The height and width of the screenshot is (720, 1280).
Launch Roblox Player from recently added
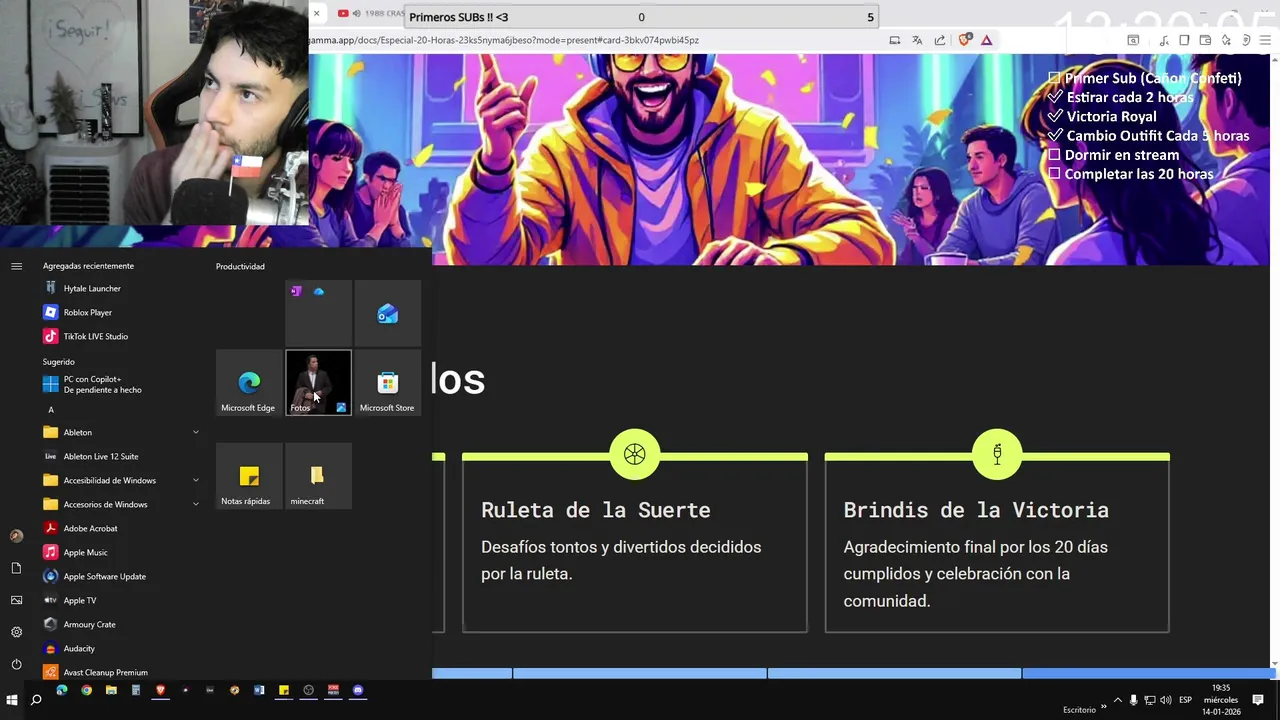pyautogui.click(x=120, y=312)
